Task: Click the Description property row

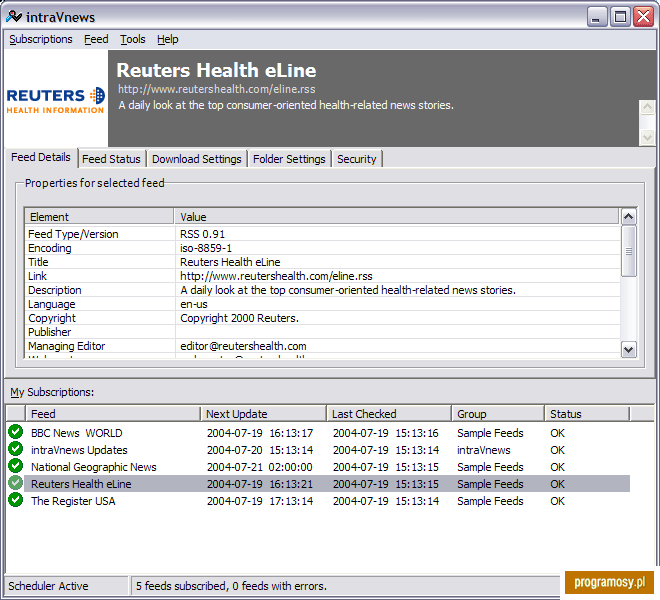Action: (x=322, y=290)
